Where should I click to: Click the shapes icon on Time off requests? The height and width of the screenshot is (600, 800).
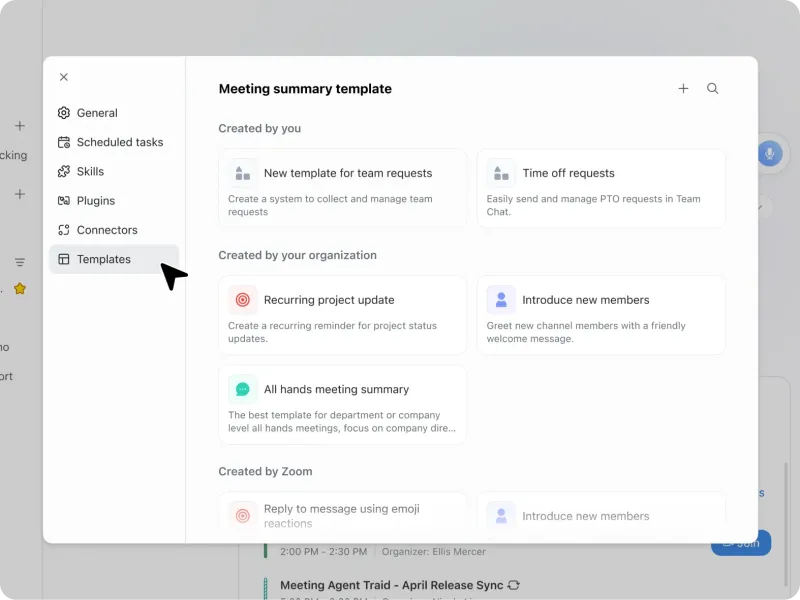501,173
